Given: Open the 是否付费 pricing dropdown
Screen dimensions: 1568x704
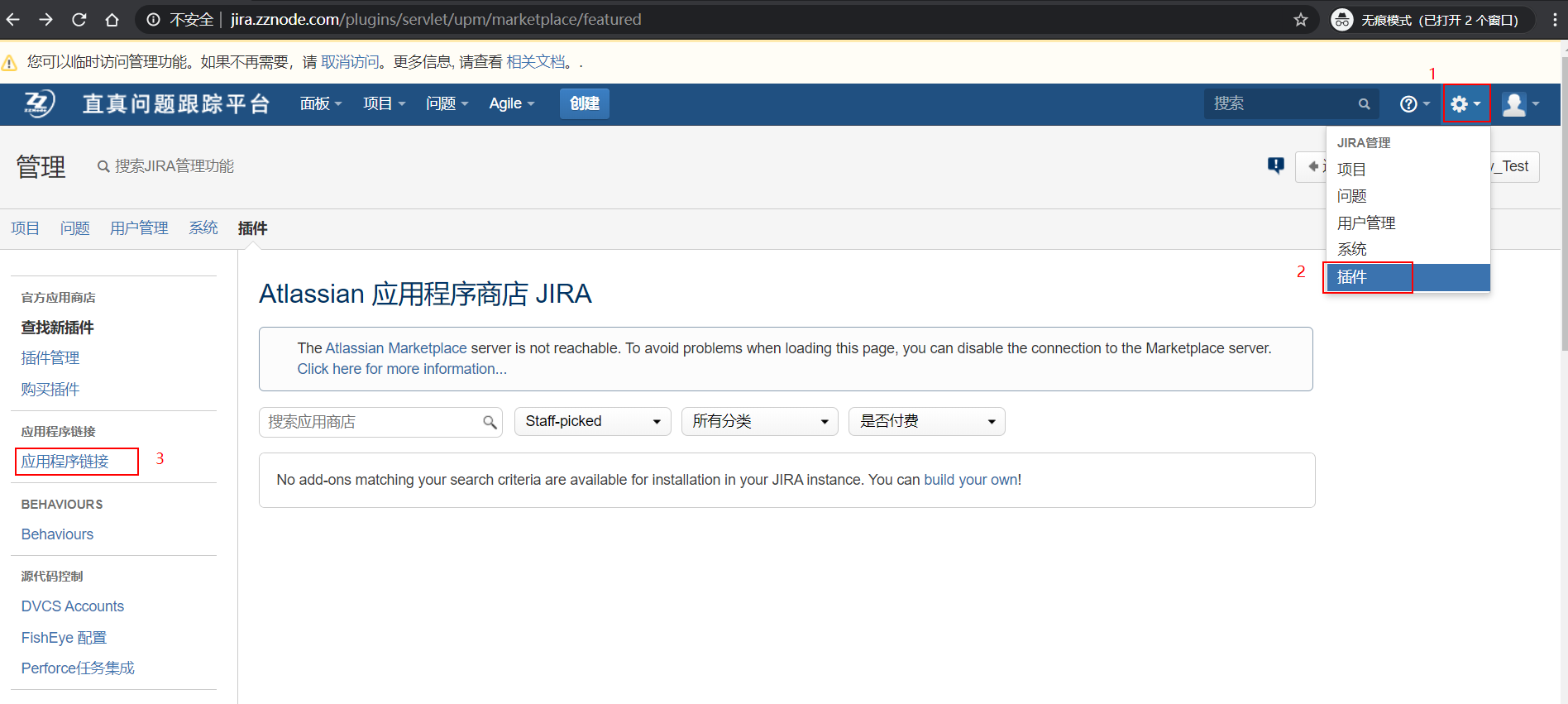Looking at the screenshot, I should click(x=927, y=421).
